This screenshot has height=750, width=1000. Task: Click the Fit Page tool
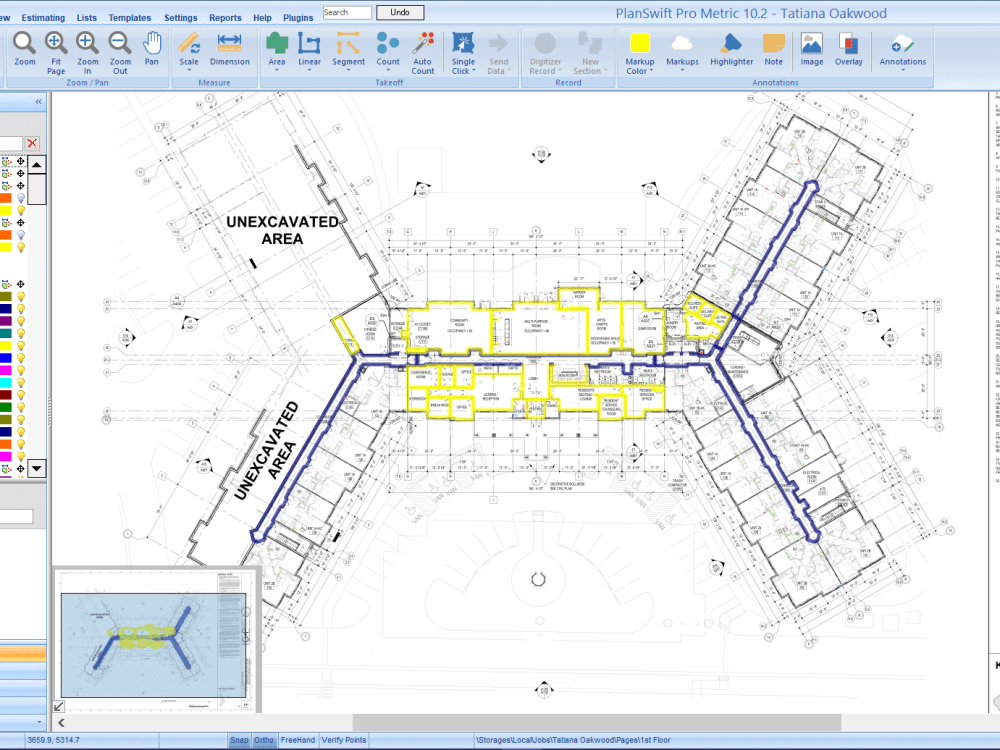[x=56, y=53]
